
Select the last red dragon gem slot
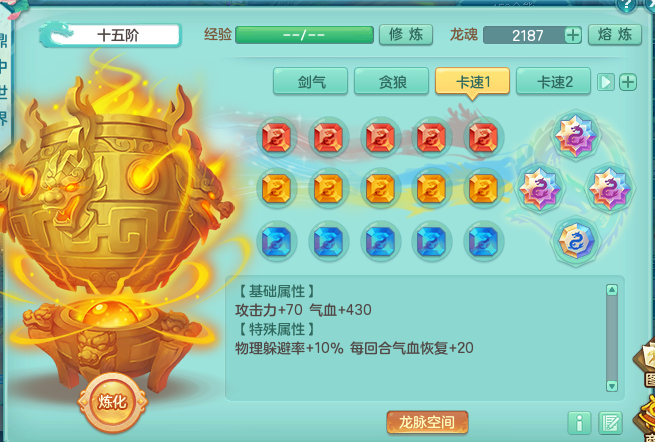coord(483,137)
